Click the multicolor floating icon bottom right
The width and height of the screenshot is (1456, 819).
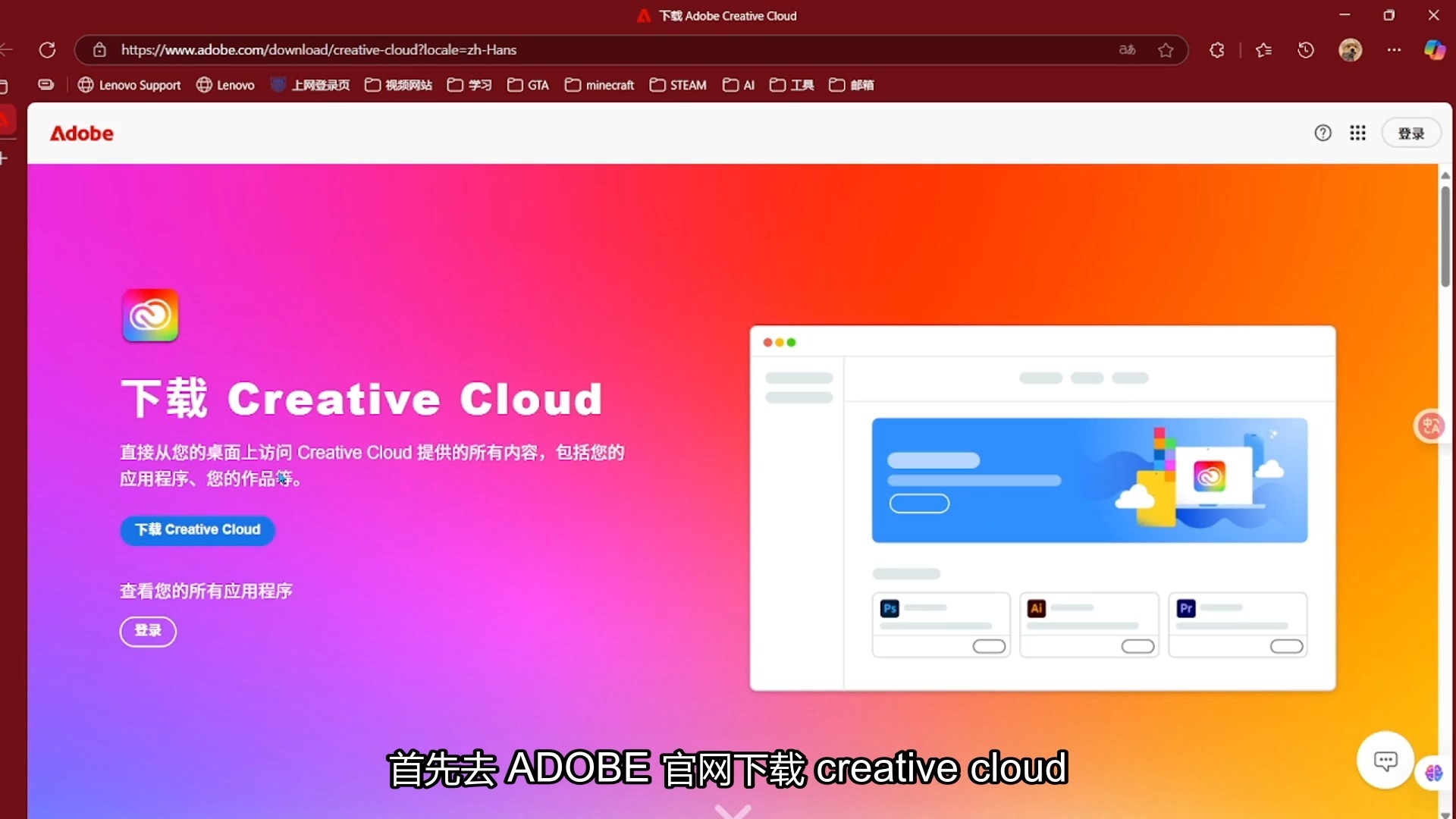pyautogui.click(x=1435, y=772)
